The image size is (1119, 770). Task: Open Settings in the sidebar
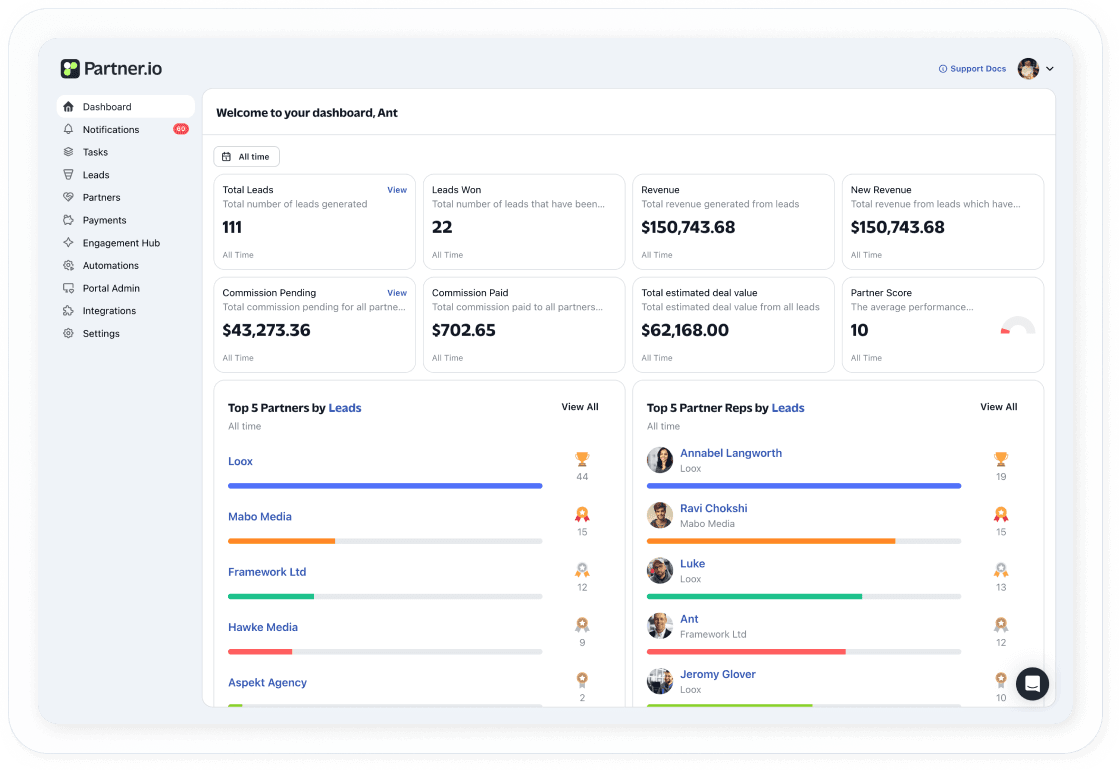tap(126, 334)
